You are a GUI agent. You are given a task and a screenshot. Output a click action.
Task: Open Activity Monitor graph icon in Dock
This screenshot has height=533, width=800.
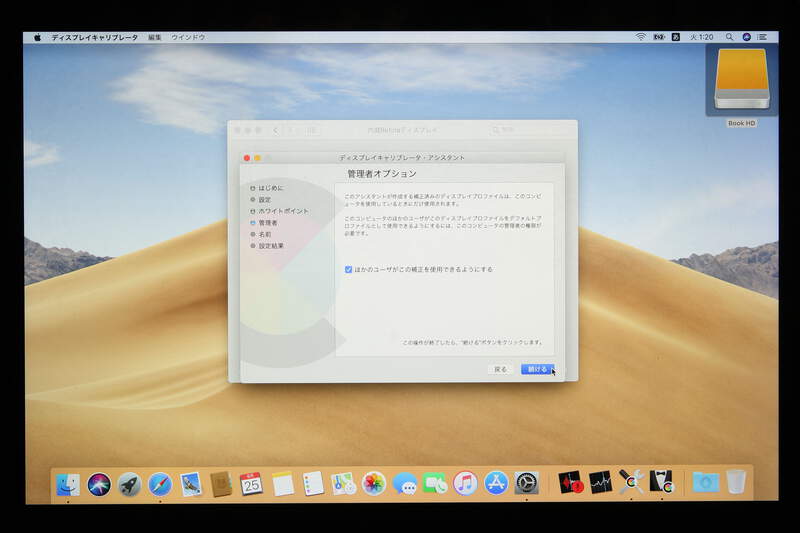(600, 483)
